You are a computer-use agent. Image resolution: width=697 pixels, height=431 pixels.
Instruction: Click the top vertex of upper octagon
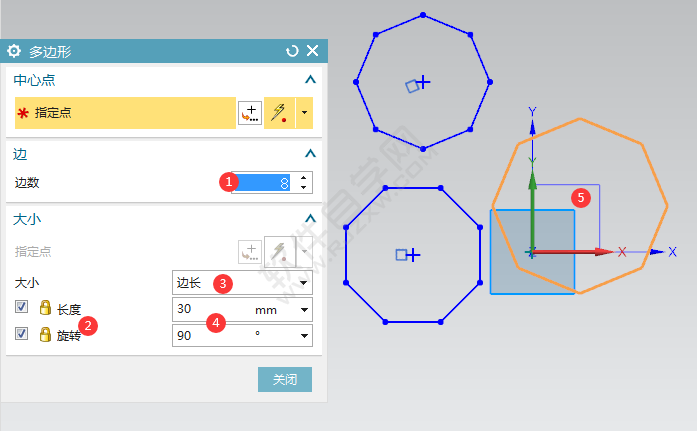click(423, 15)
